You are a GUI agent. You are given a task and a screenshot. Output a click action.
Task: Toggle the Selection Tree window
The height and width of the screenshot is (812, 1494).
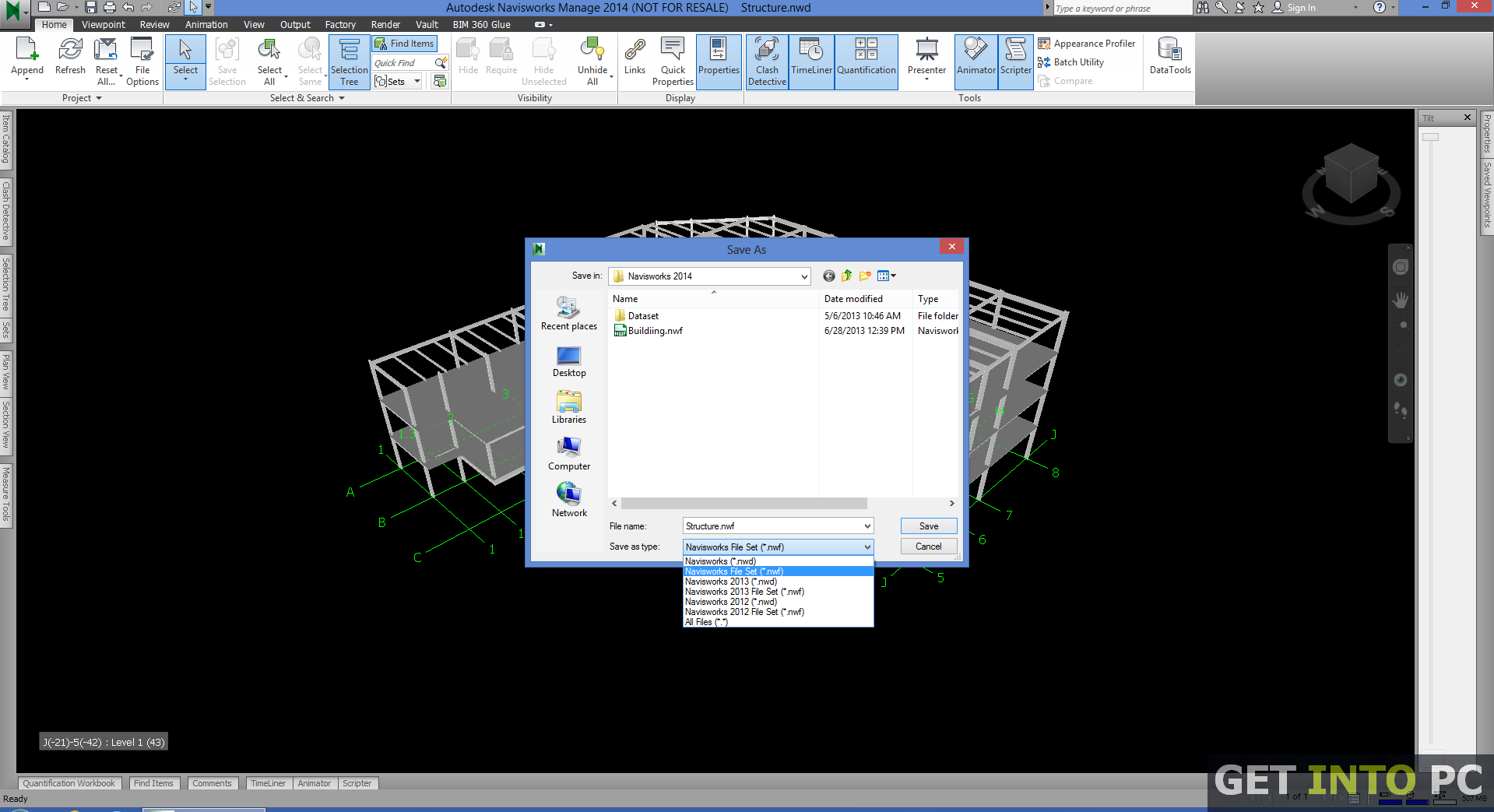tap(350, 62)
